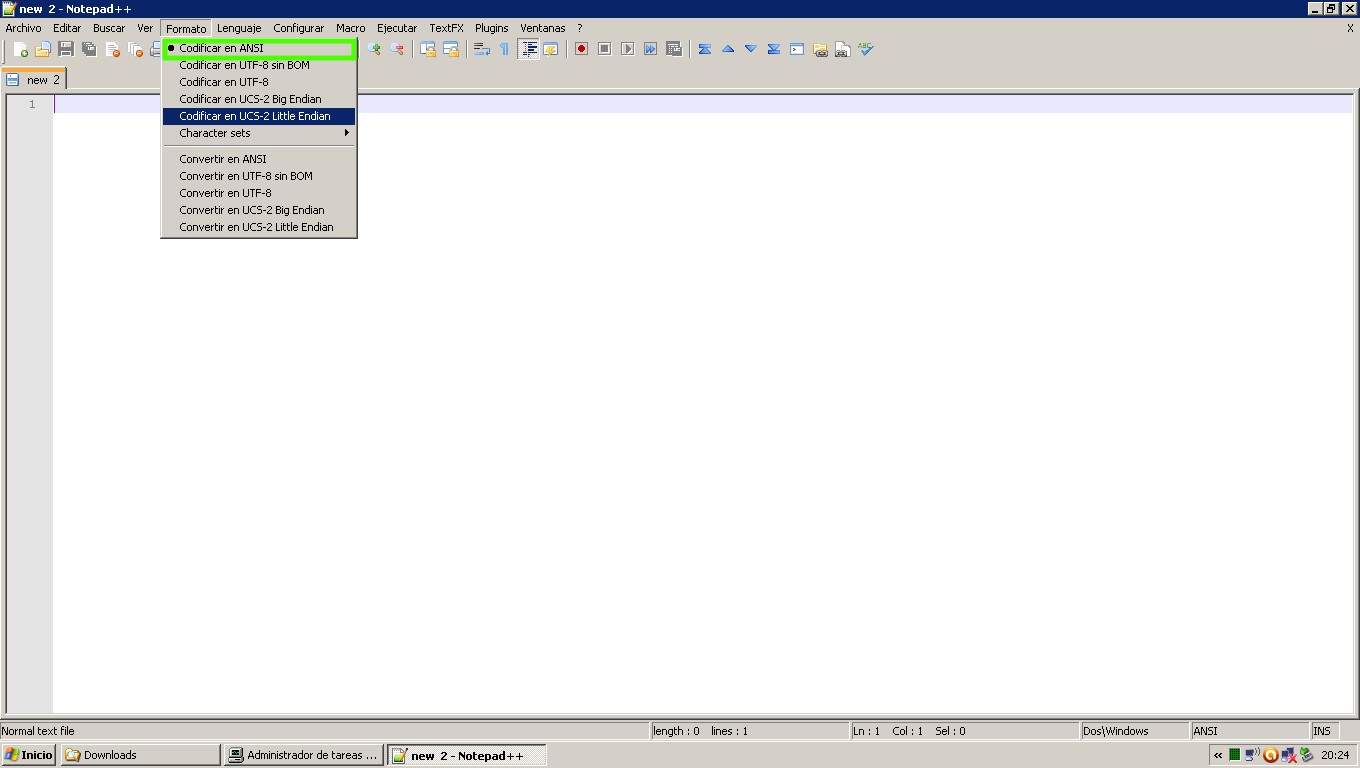The image size is (1360, 768).
Task: Click the Open file toolbar icon
Action: 43,49
